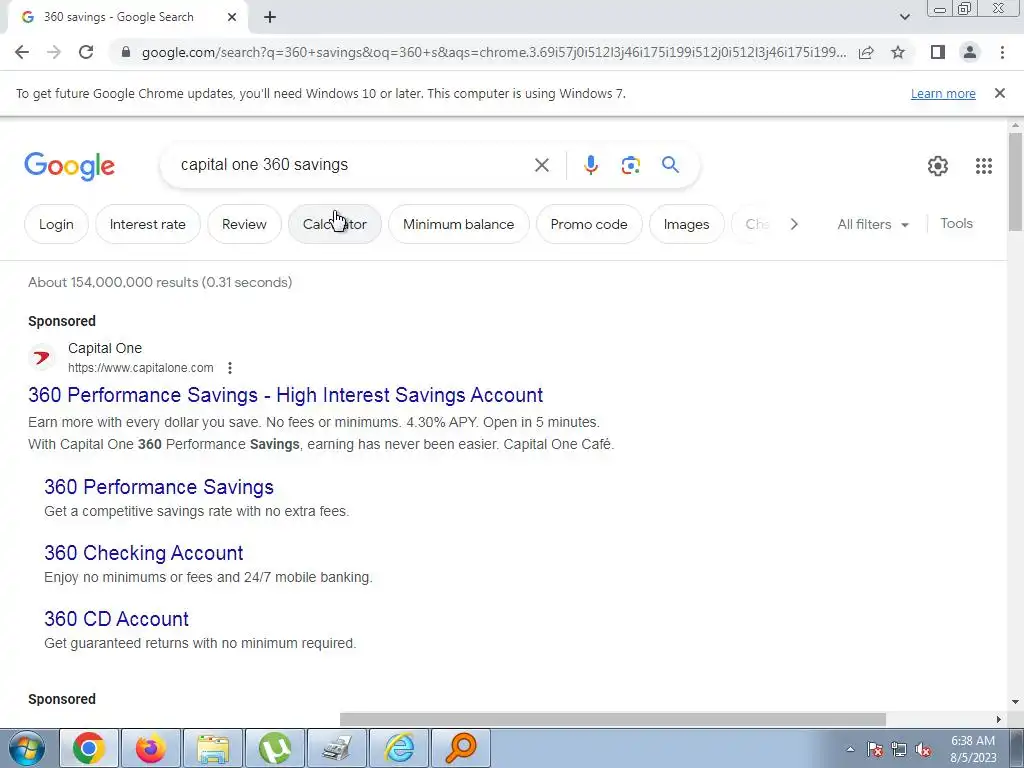Viewport: 1024px width, 768px height.
Task: Search by image with Google Lens
Action: (630, 165)
